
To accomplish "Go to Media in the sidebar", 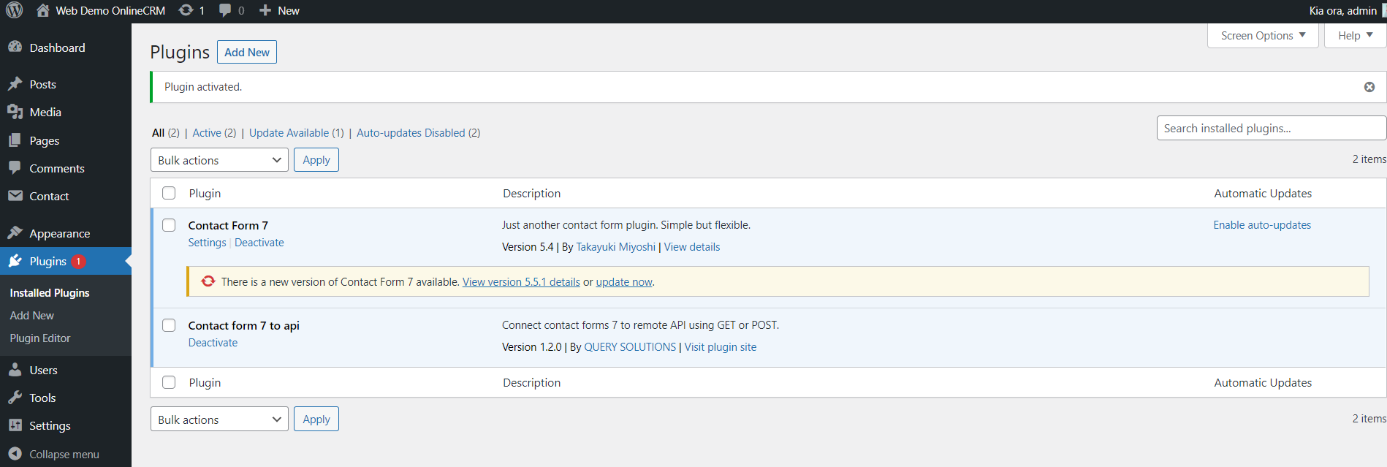I will pos(45,112).
